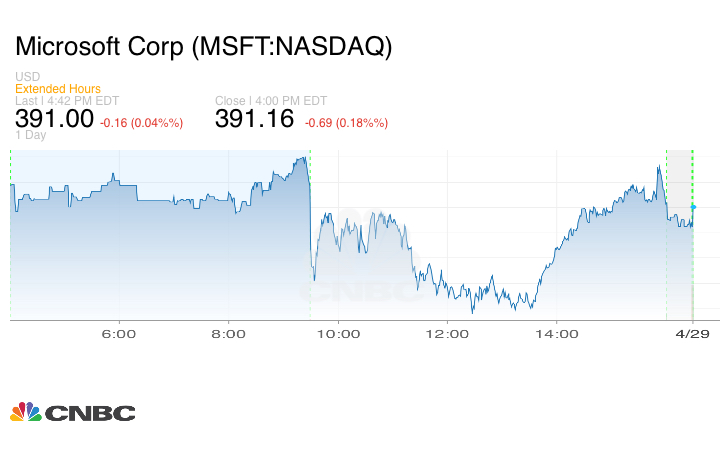
Task: Click the USD currency label
Action: 27,77
